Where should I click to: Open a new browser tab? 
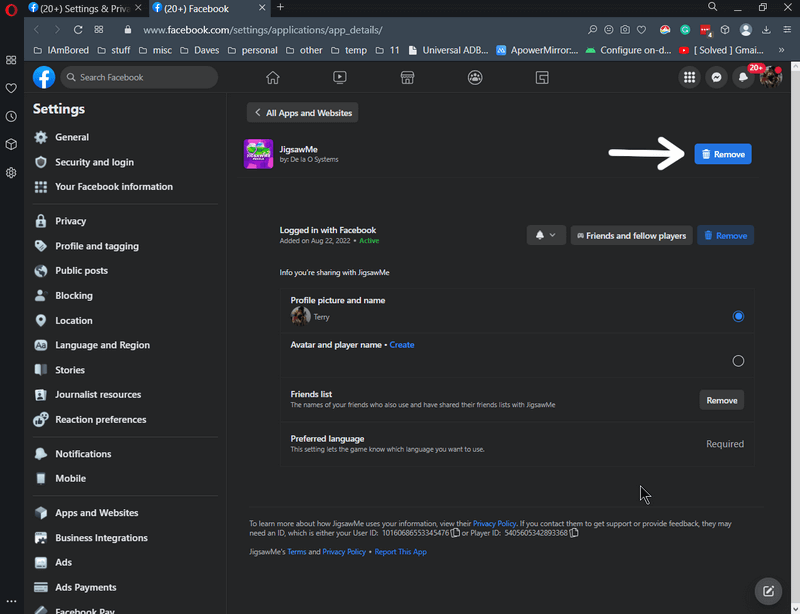280,7
